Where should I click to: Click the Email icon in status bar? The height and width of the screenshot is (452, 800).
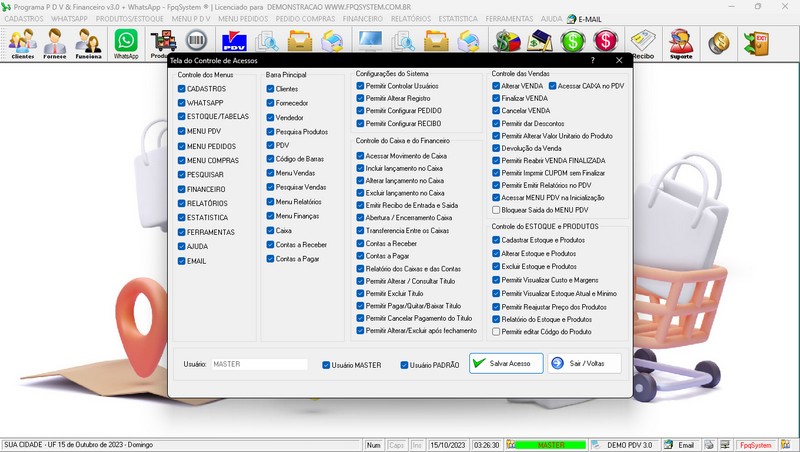668,445
